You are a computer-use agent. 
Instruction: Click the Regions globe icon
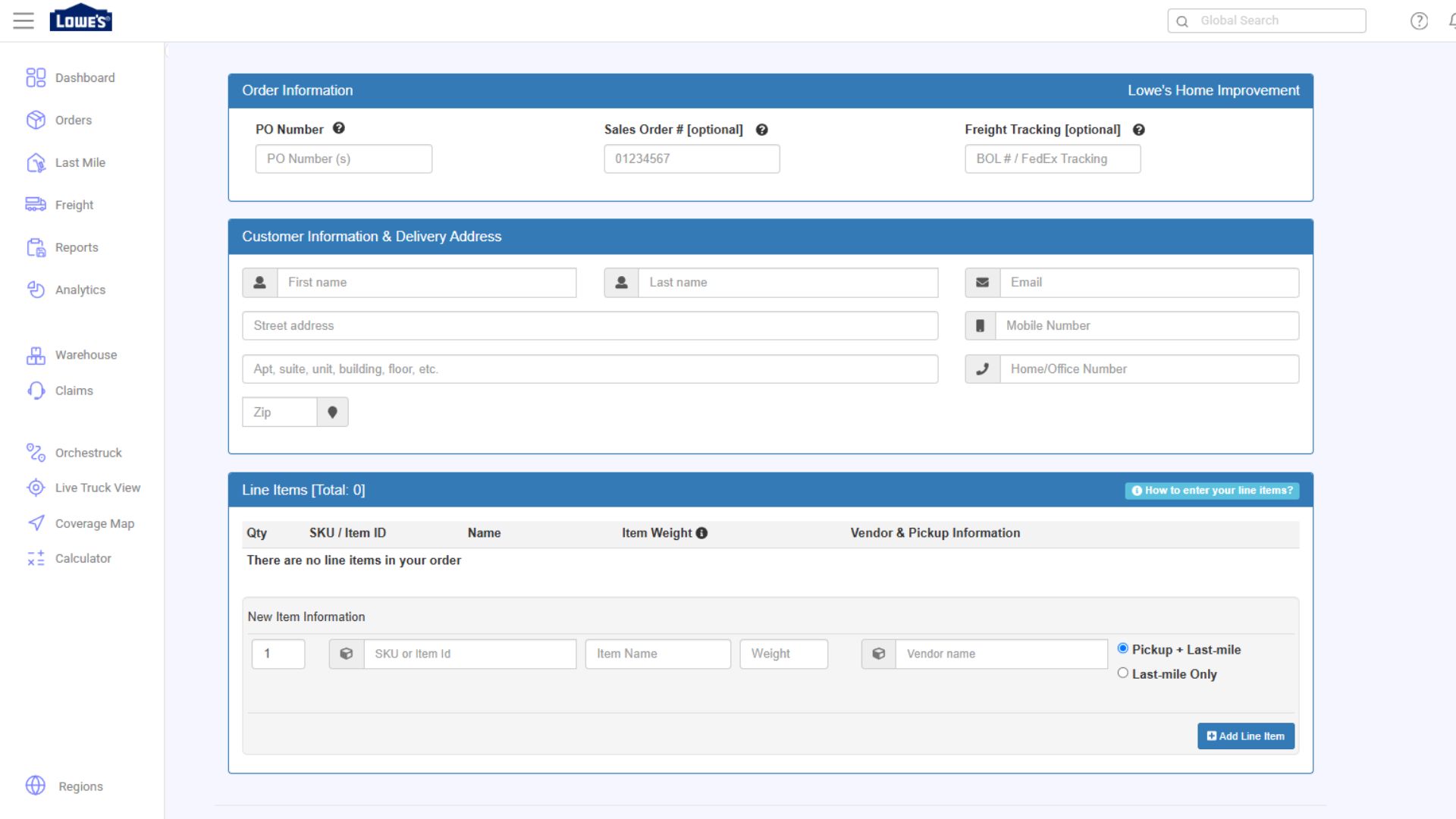(36, 786)
